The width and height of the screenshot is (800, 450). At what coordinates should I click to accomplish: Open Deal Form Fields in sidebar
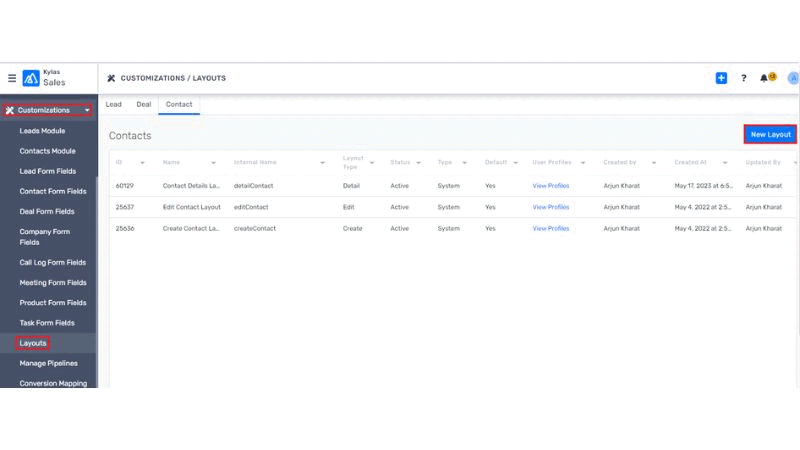47,211
